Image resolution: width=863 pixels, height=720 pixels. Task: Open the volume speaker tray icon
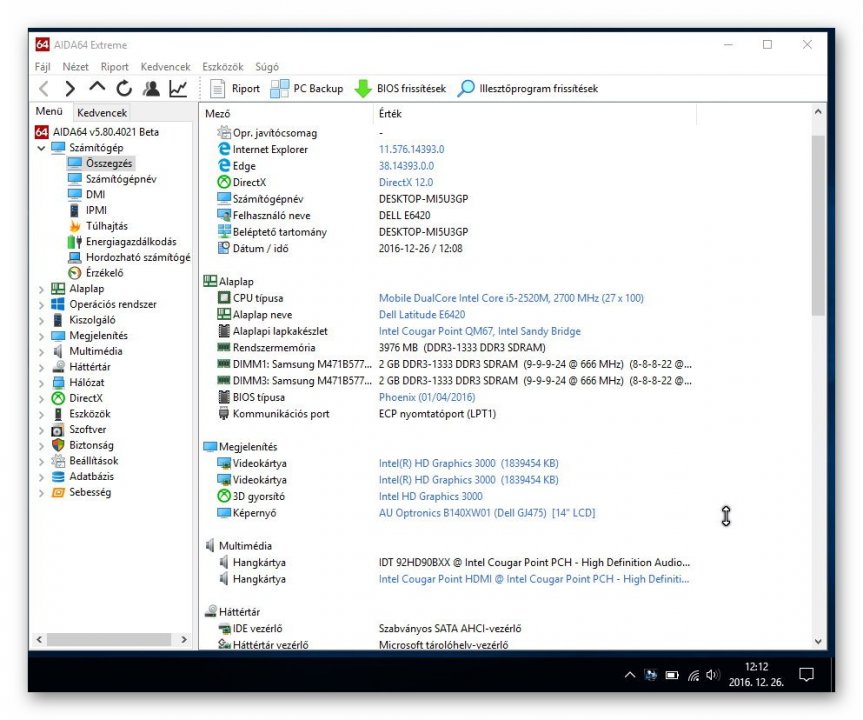[x=713, y=675]
